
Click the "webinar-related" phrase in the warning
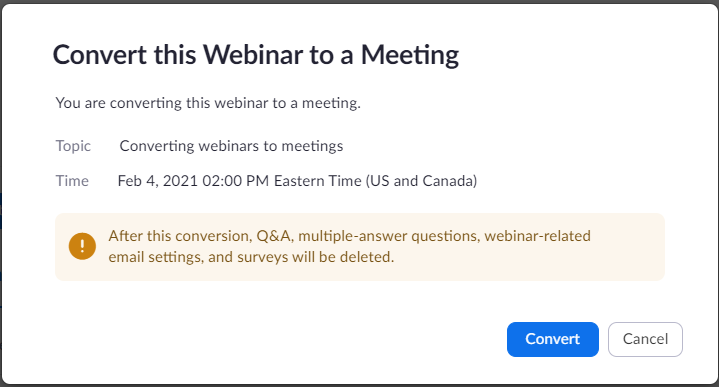pos(538,236)
